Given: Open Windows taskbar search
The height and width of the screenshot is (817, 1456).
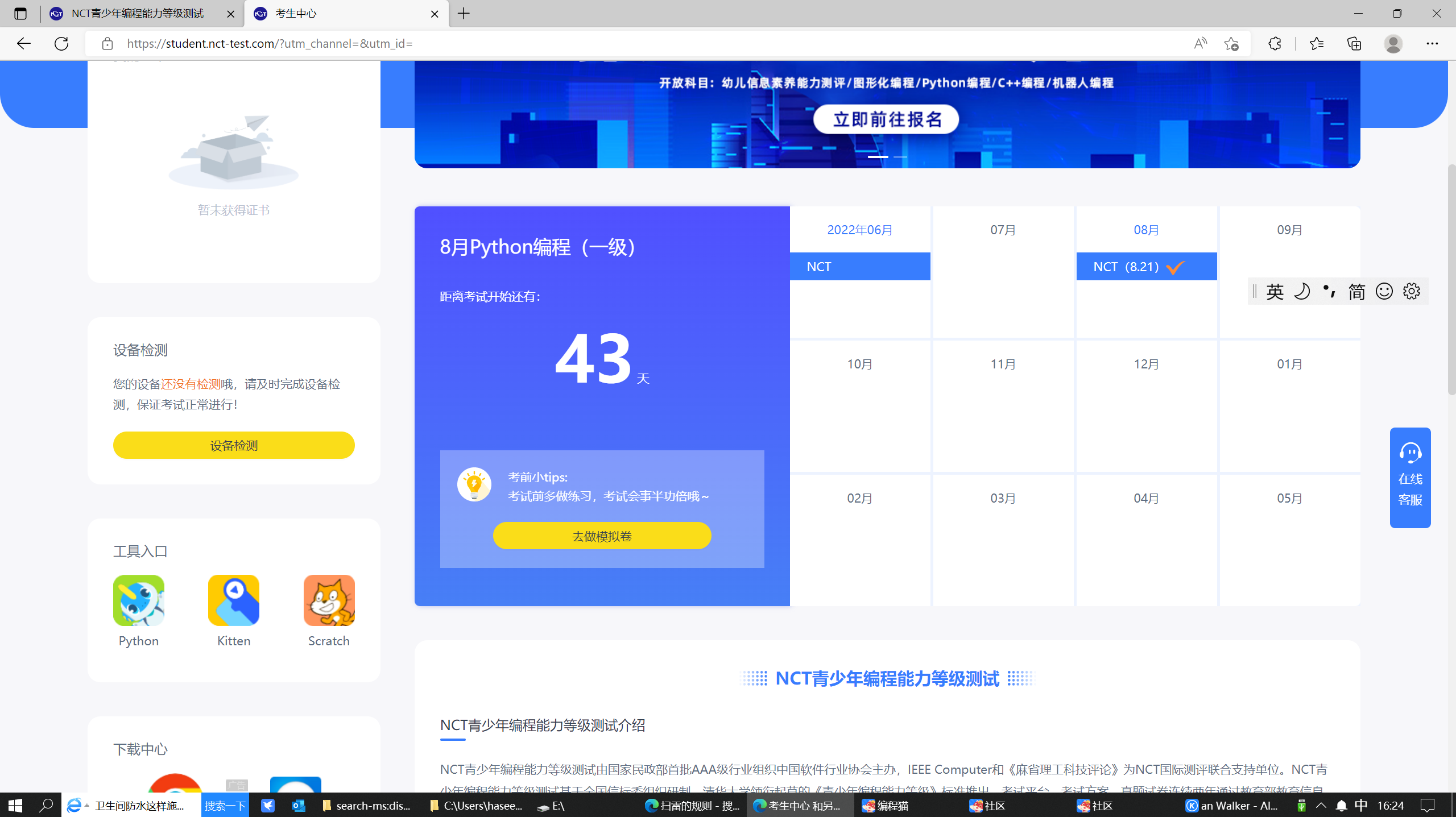Looking at the screenshot, I should pos(46,805).
